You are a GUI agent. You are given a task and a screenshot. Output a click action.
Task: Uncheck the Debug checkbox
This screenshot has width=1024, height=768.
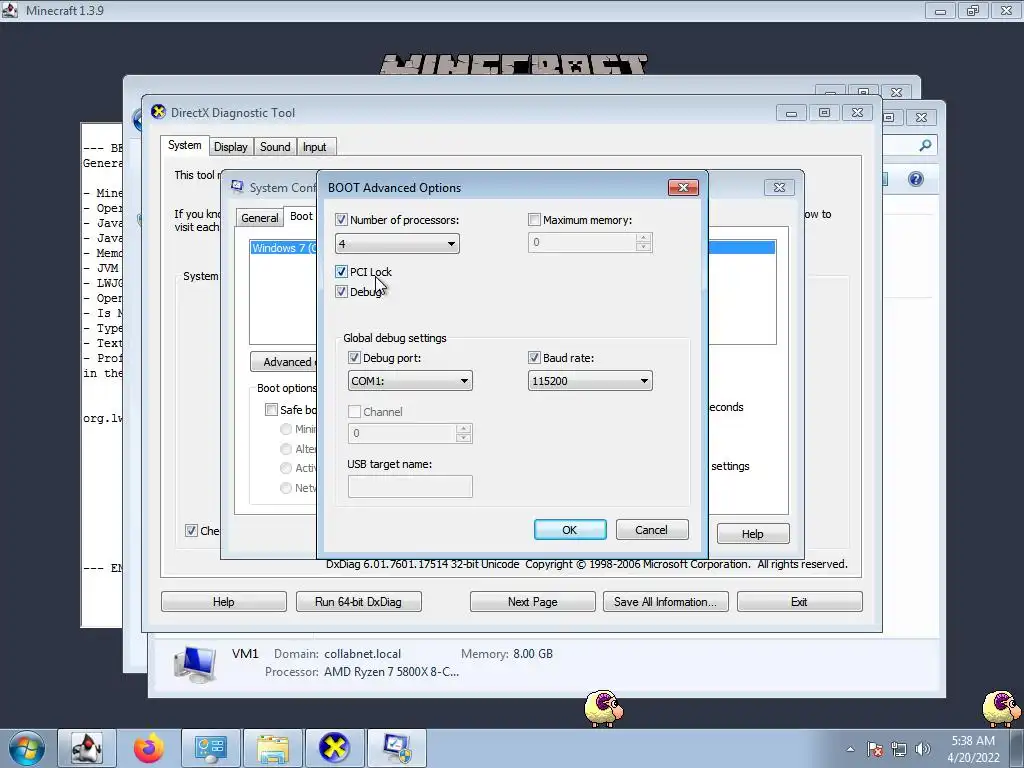341,292
